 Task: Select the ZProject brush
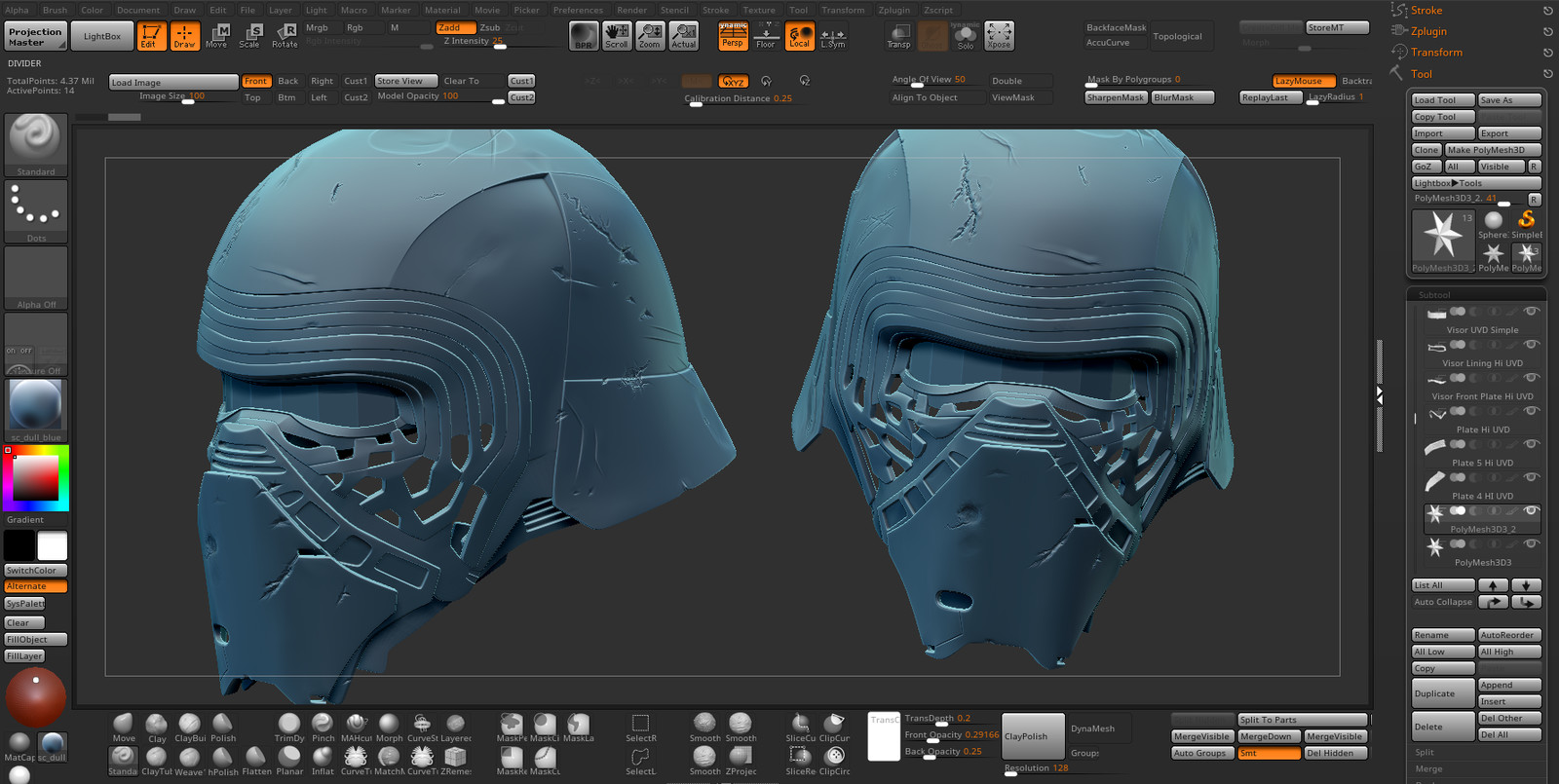coord(741,761)
